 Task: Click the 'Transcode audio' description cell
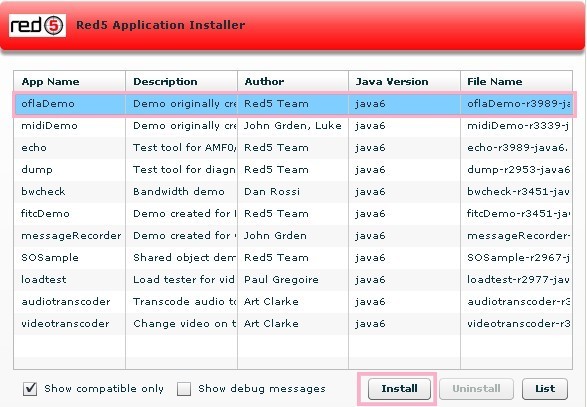[x=182, y=302]
